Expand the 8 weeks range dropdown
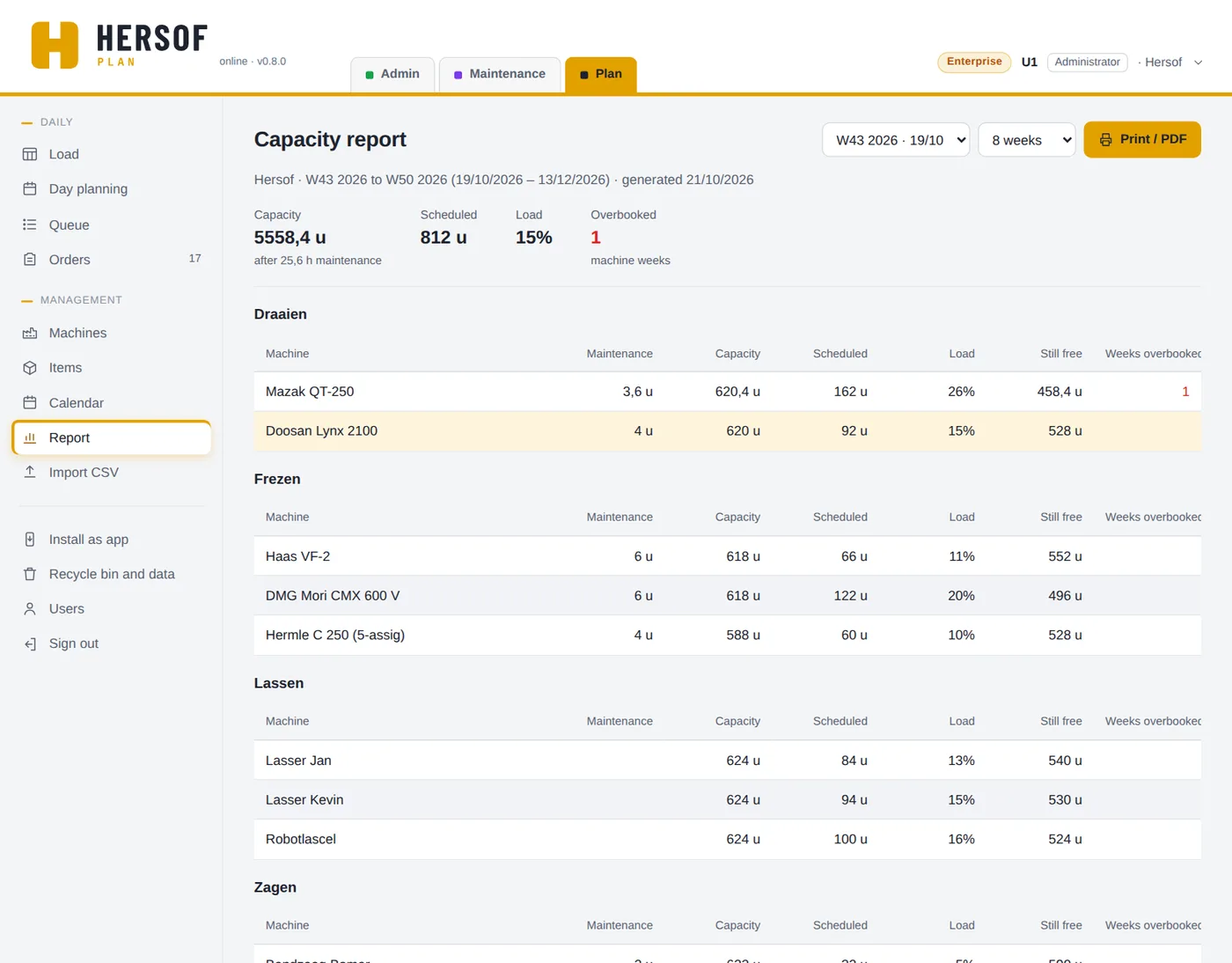1232x963 pixels. tap(1027, 140)
